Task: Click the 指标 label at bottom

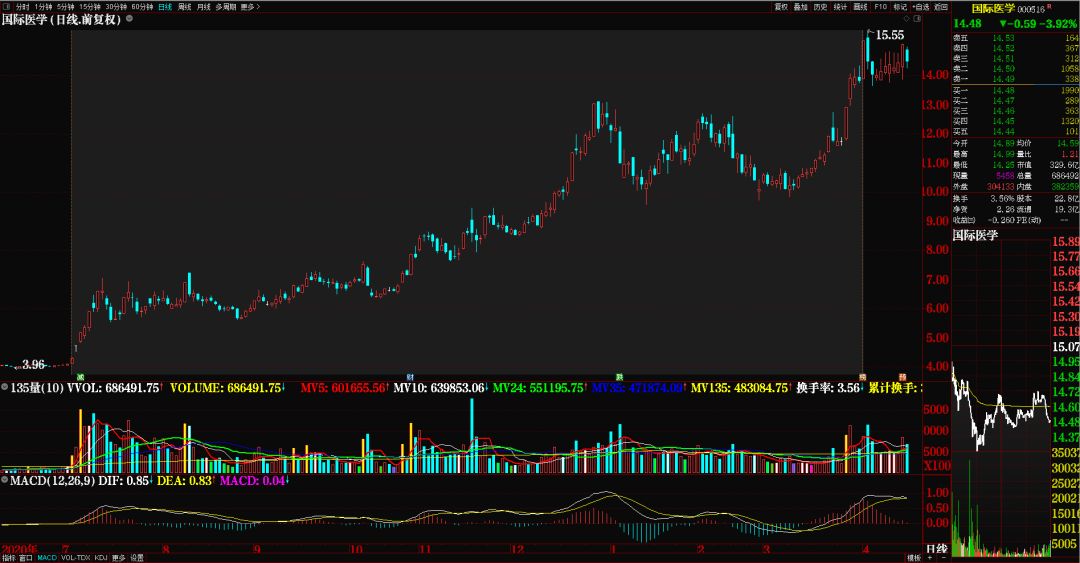Action: [x=9, y=557]
